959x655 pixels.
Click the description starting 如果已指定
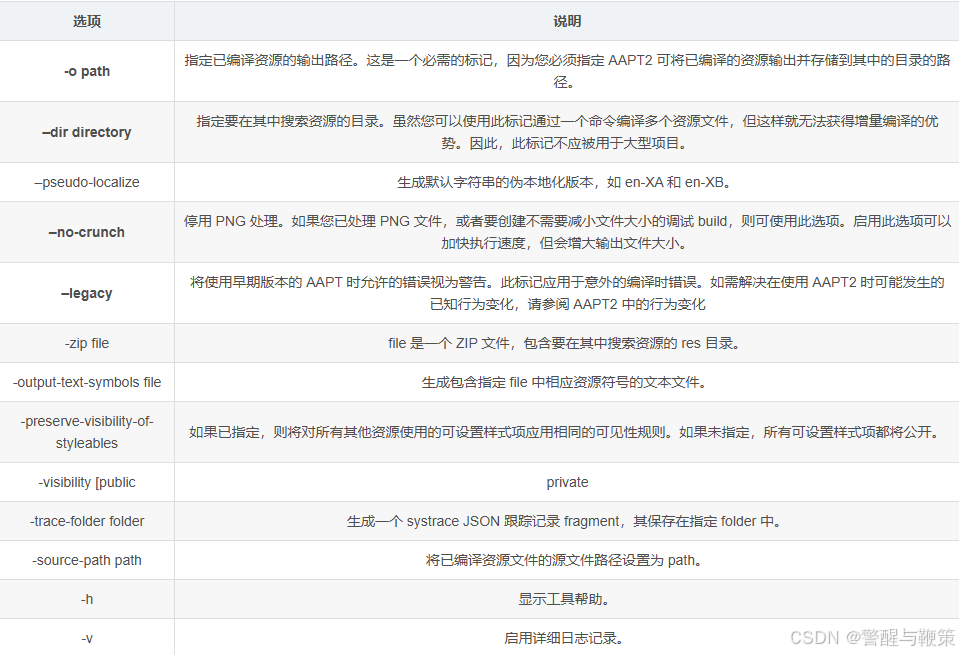[567, 432]
